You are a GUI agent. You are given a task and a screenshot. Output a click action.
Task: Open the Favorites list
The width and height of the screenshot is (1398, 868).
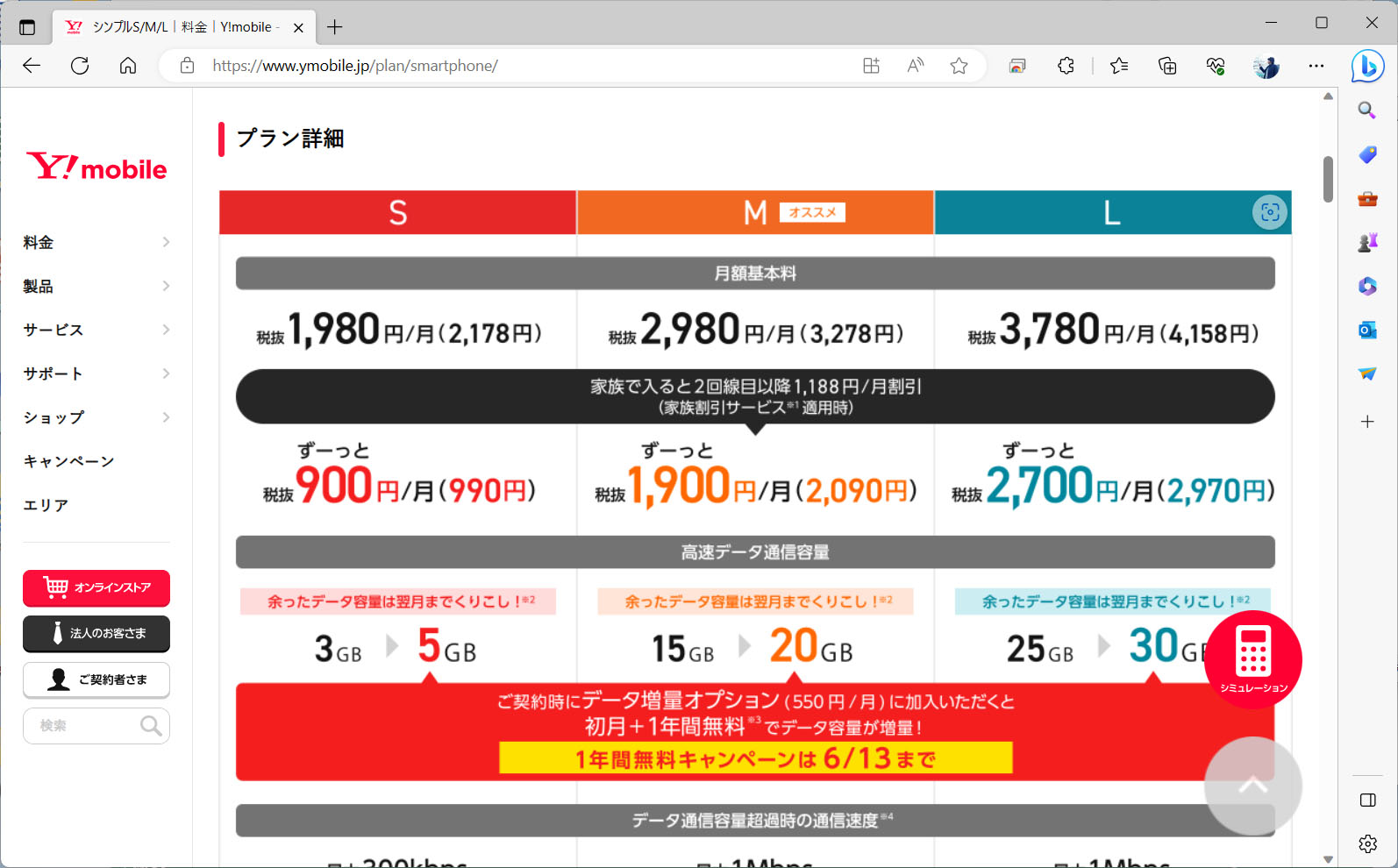click(1119, 66)
